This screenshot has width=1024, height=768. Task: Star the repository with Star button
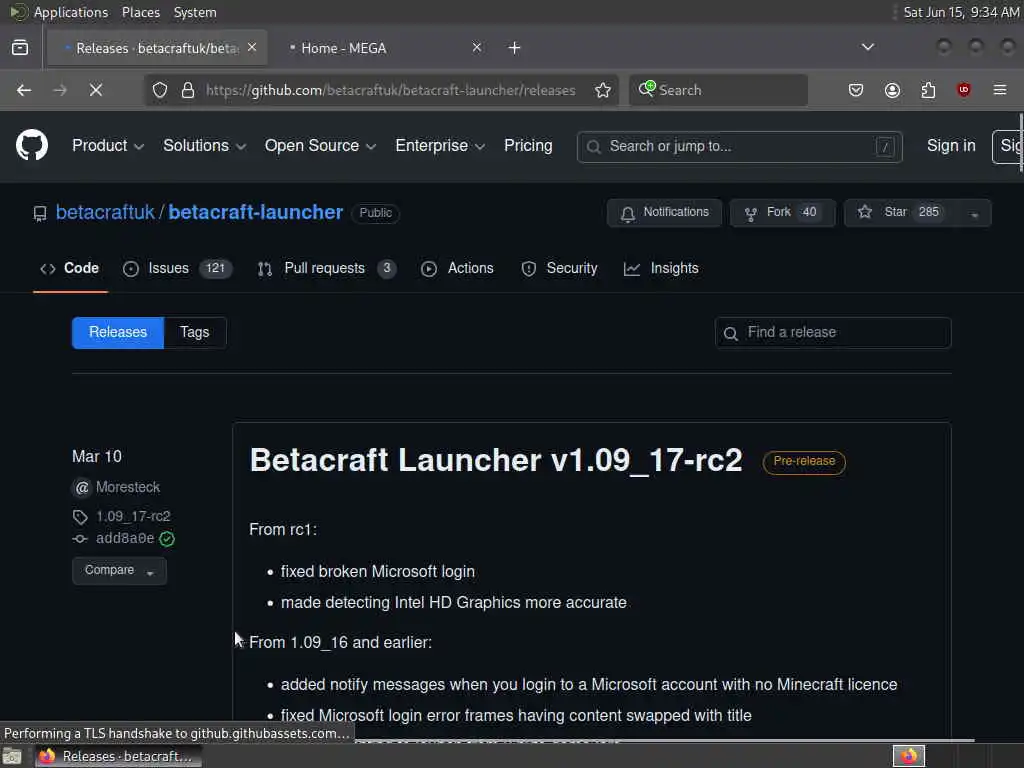901,213
